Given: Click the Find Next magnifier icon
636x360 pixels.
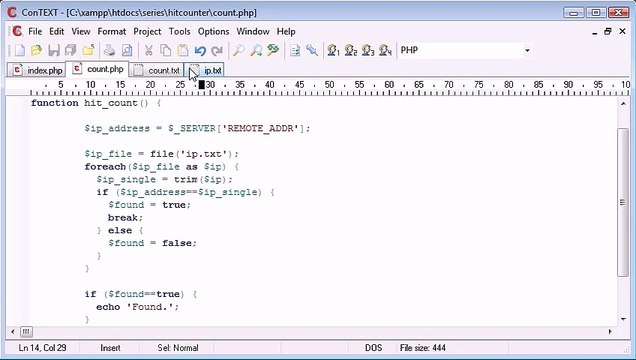Looking at the screenshot, I should (256, 50).
